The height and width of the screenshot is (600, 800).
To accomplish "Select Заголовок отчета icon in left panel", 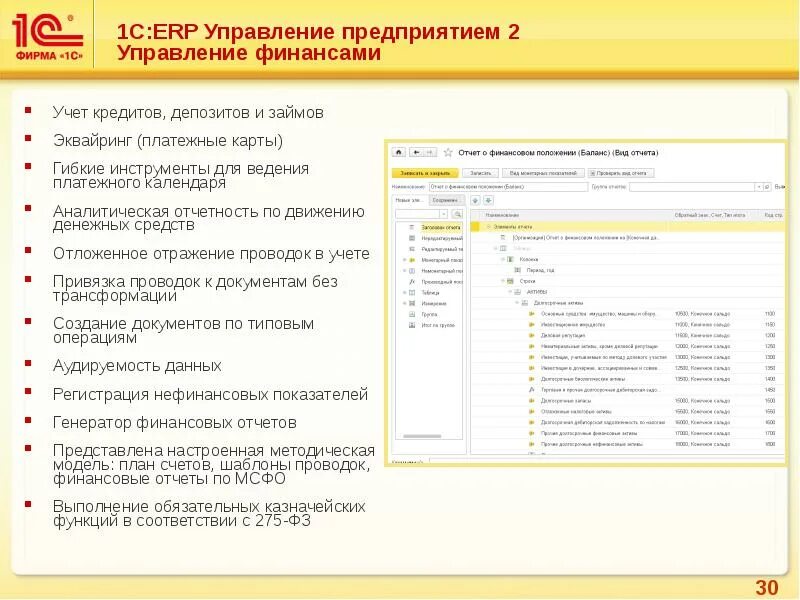I will coord(412,227).
